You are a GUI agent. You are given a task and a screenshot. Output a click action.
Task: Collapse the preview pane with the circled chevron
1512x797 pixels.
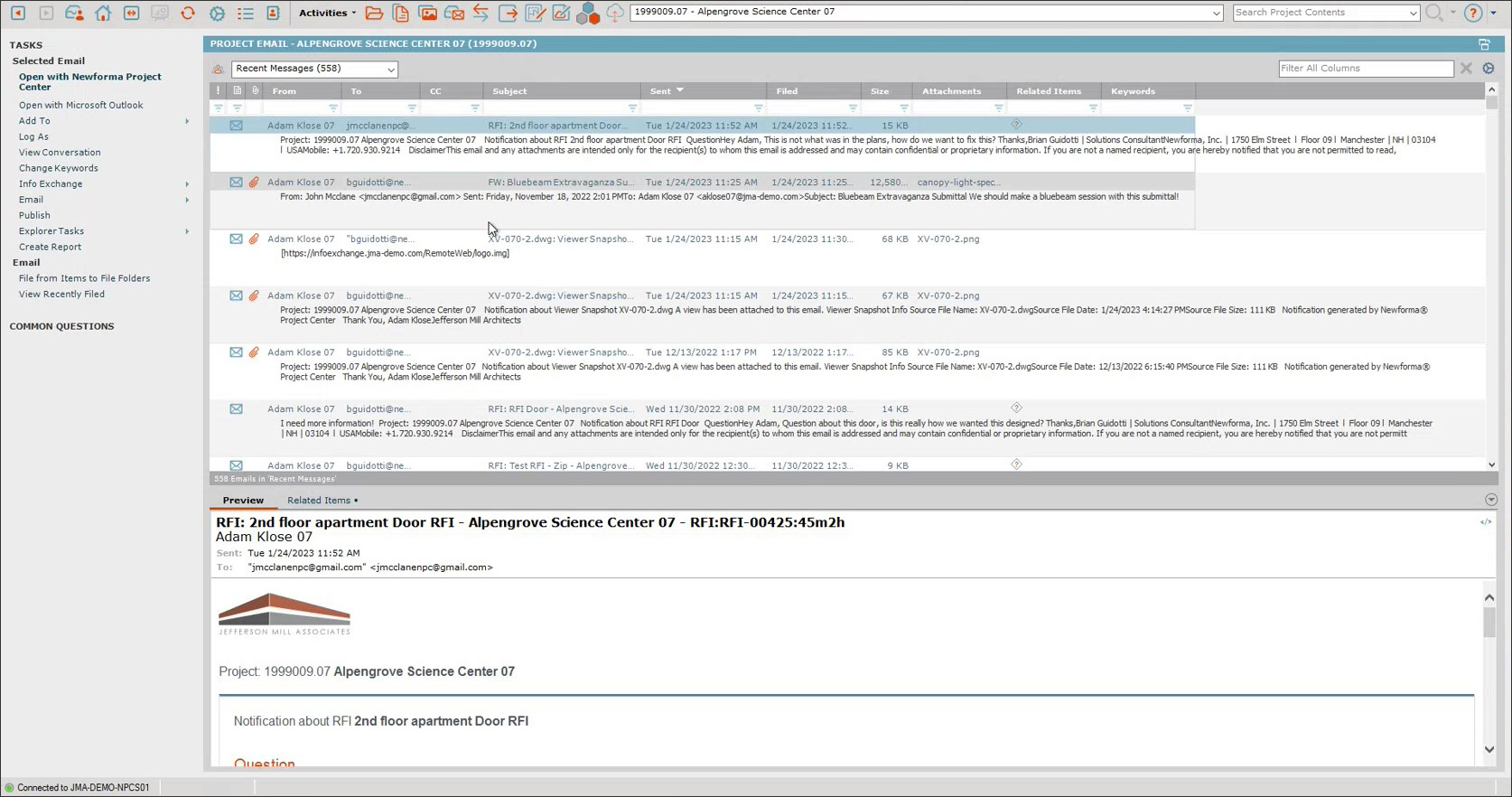pyautogui.click(x=1490, y=500)
